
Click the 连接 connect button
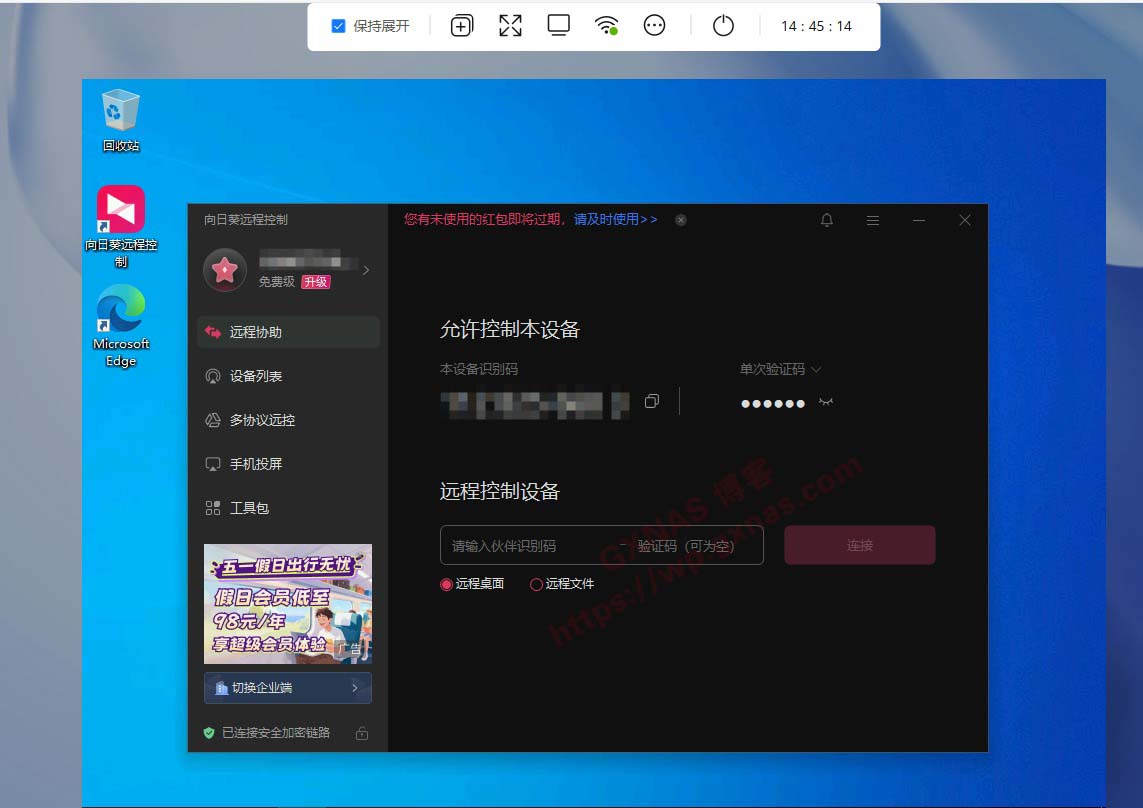click(x=859, y=545)
